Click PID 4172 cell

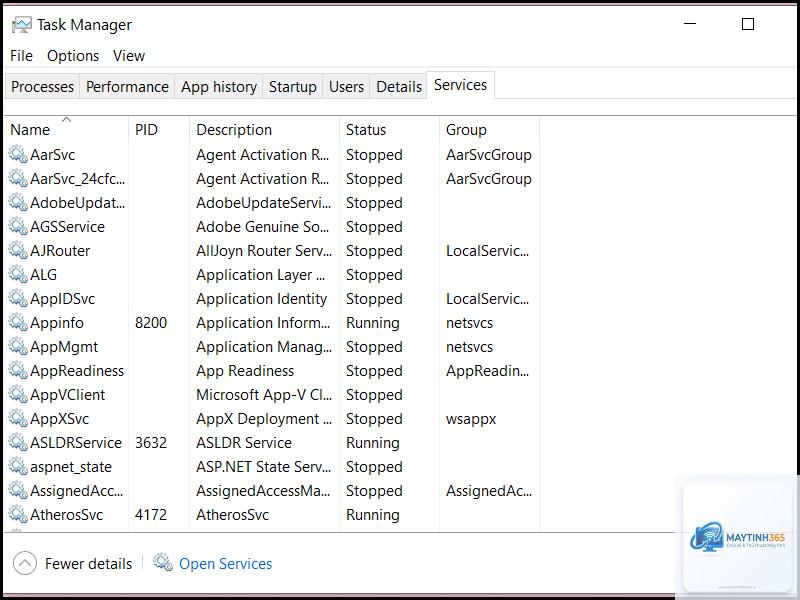[151, 514]
